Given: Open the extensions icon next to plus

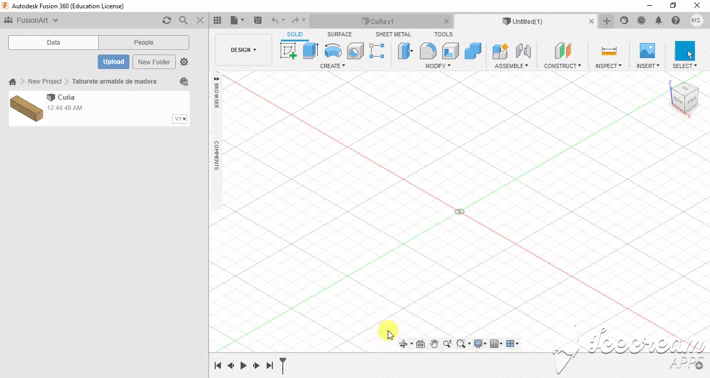Looking at the screenshot, I should click(624, 20).
